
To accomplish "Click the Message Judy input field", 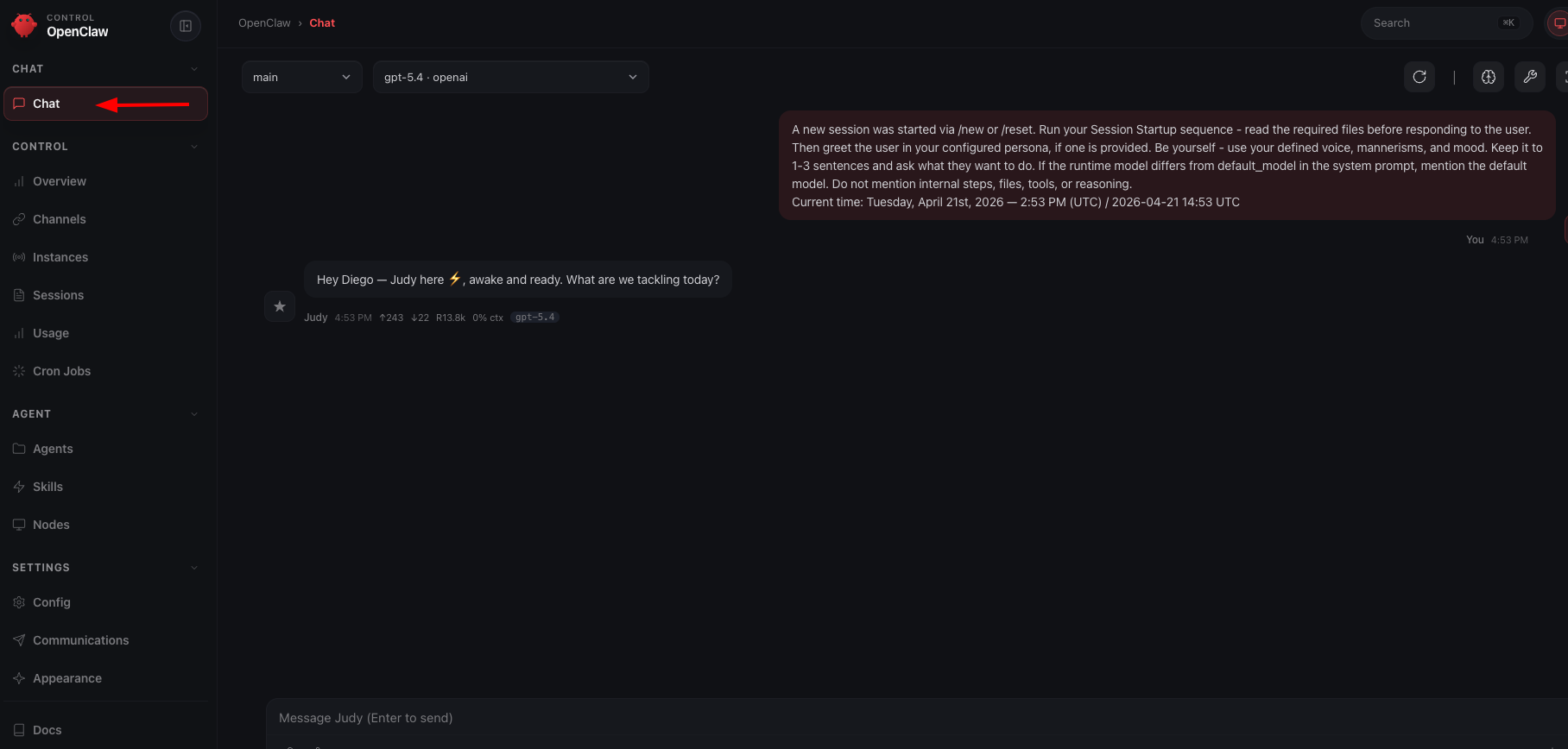I will click(604, 717).
